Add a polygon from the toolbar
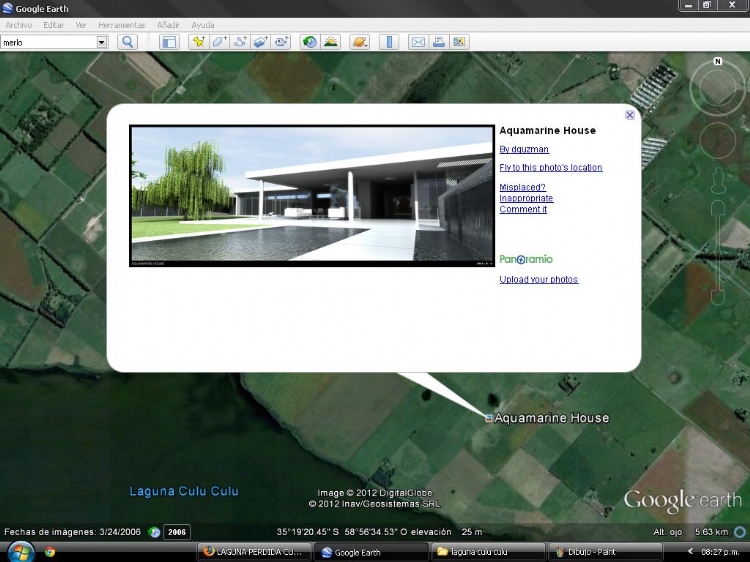Viewport: 750px width, 562px height. point(219,42)
